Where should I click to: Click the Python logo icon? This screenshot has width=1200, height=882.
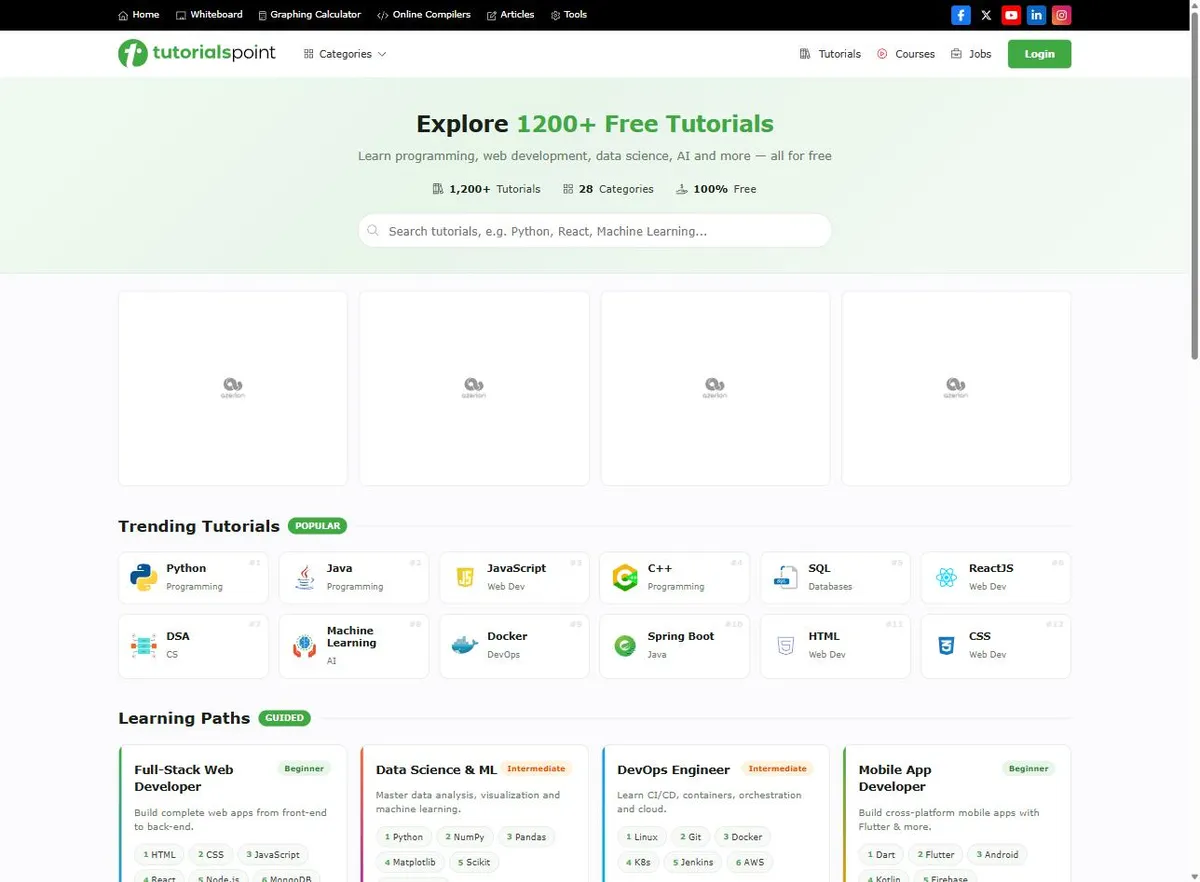pos(144,577)
